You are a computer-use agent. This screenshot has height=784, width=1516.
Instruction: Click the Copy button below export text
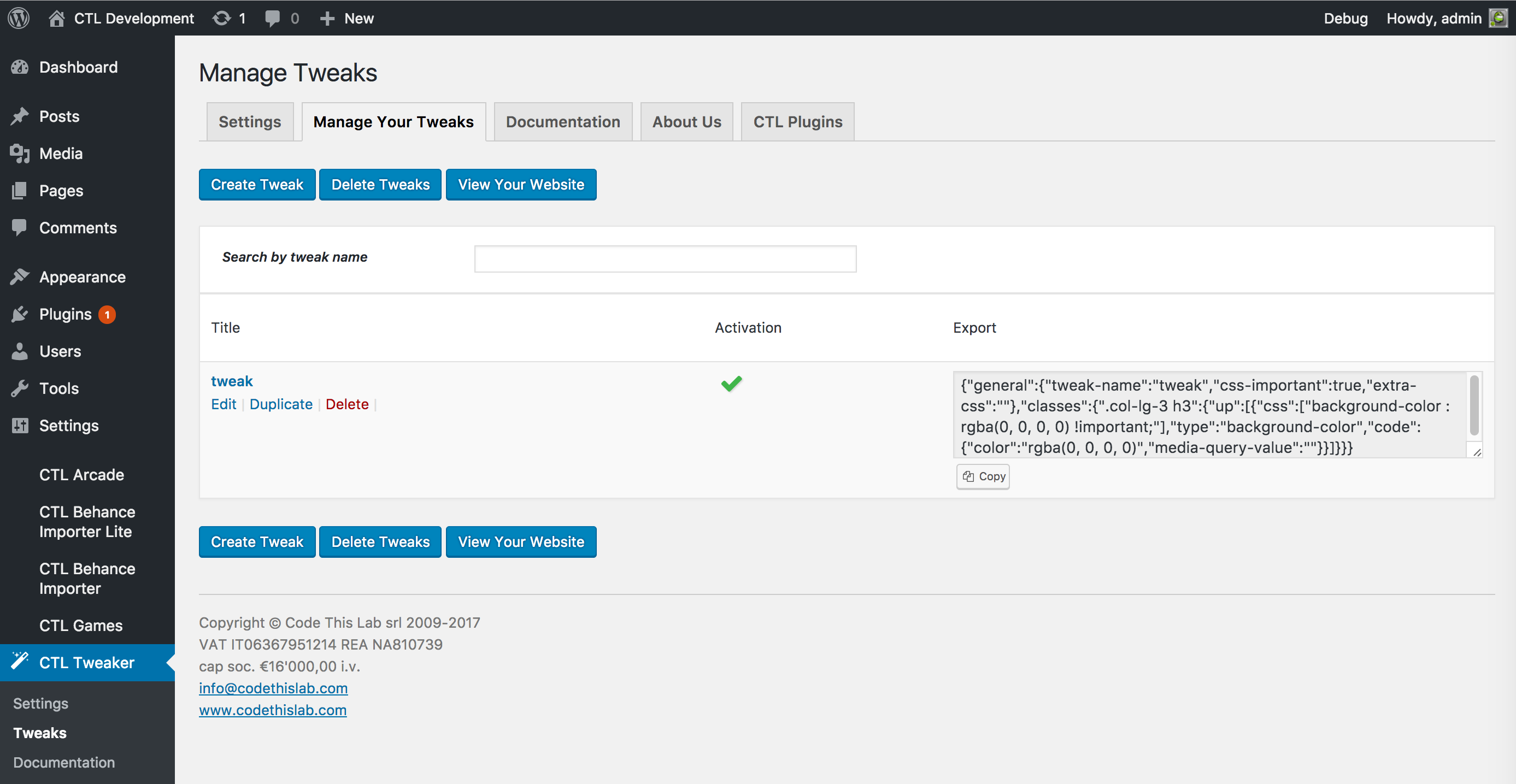click(x=983, y=476)
